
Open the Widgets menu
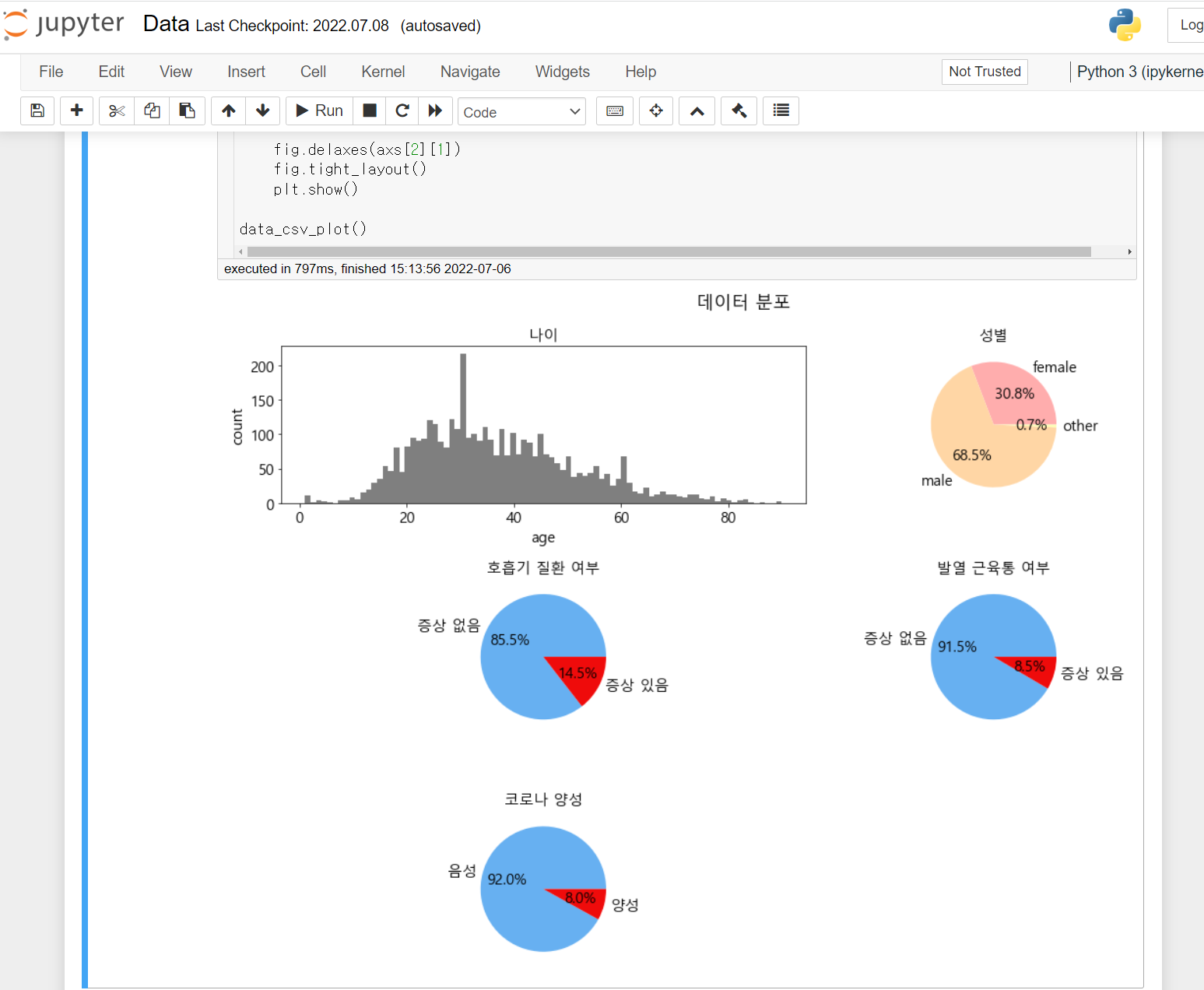point(562,72)
